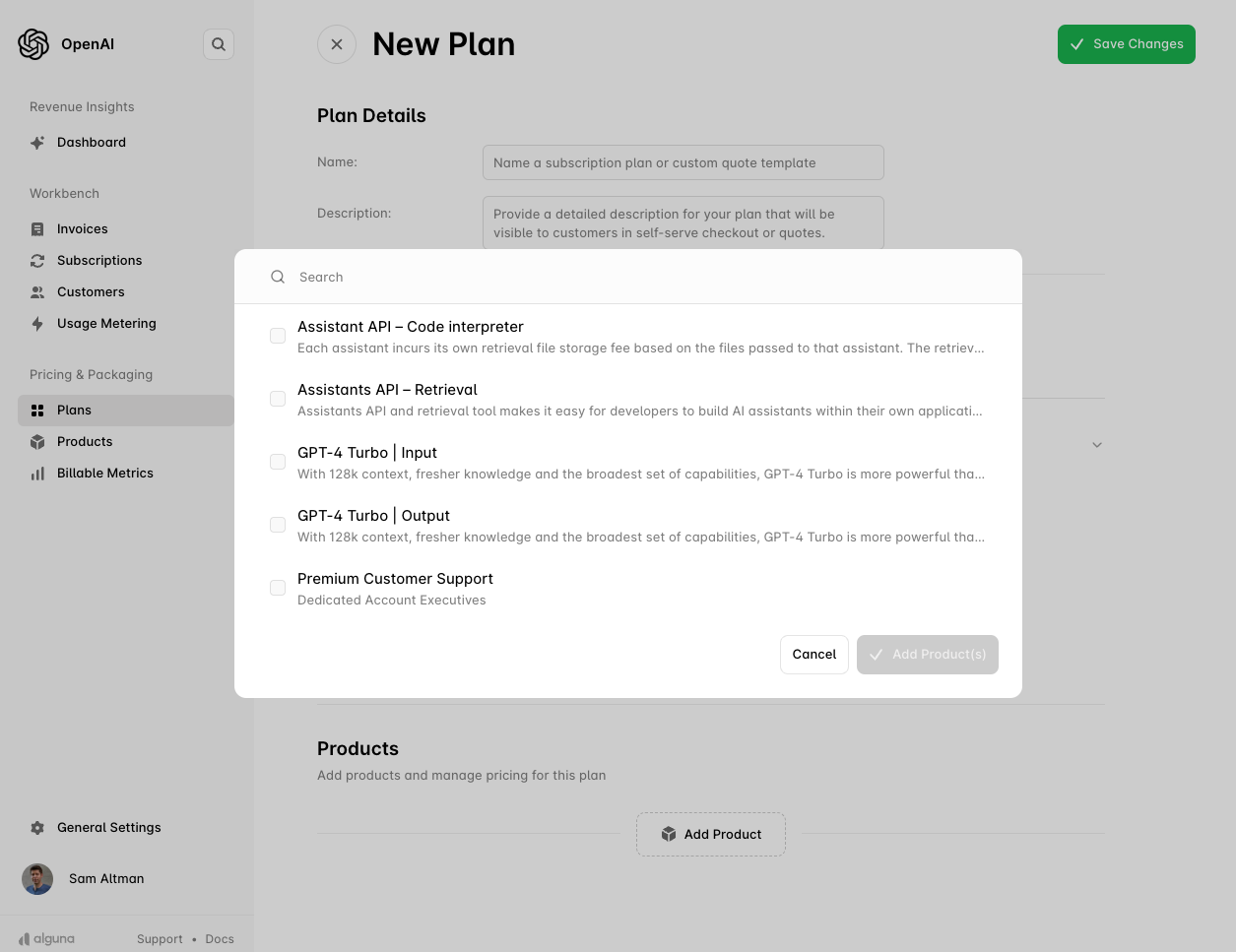Open the Docs link
This screenshot has height=952, width=1236.
219,938
